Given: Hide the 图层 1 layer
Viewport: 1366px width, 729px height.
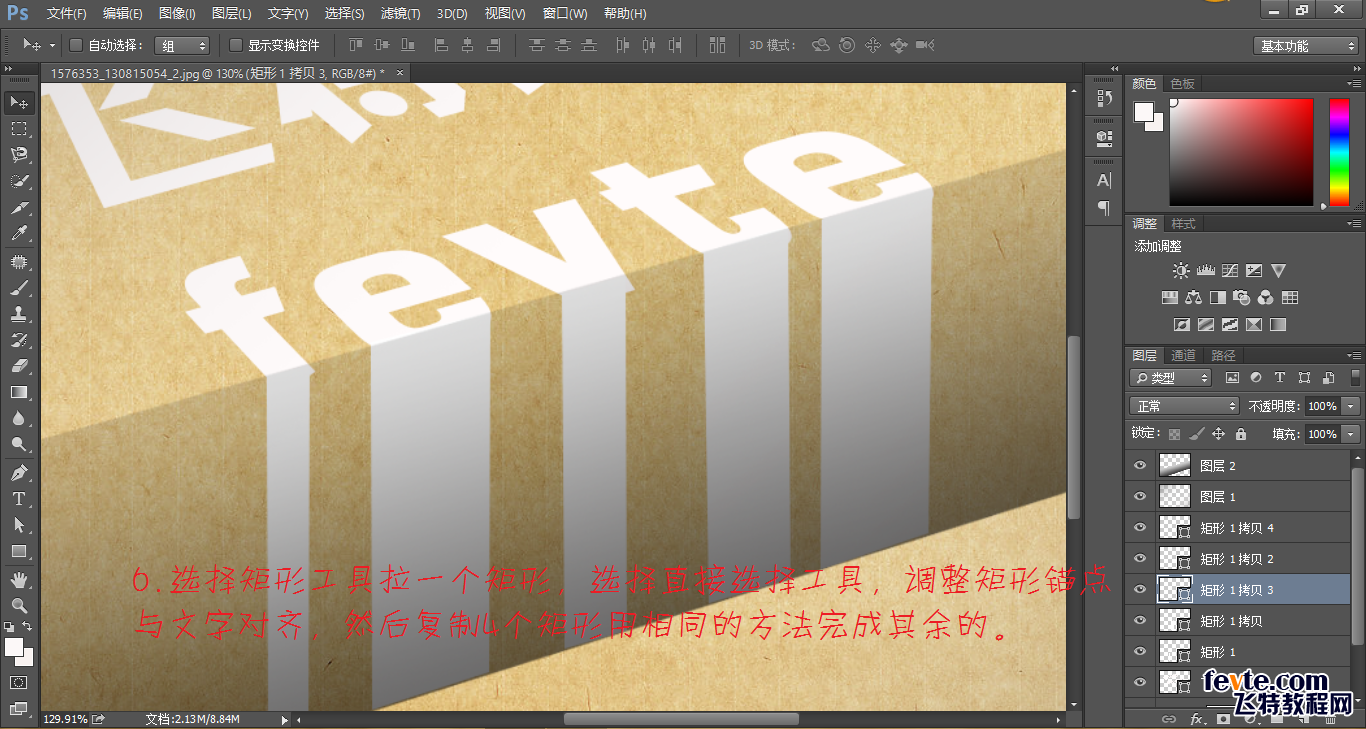Looking at the screenshot, I should [x=1139, y=496].
